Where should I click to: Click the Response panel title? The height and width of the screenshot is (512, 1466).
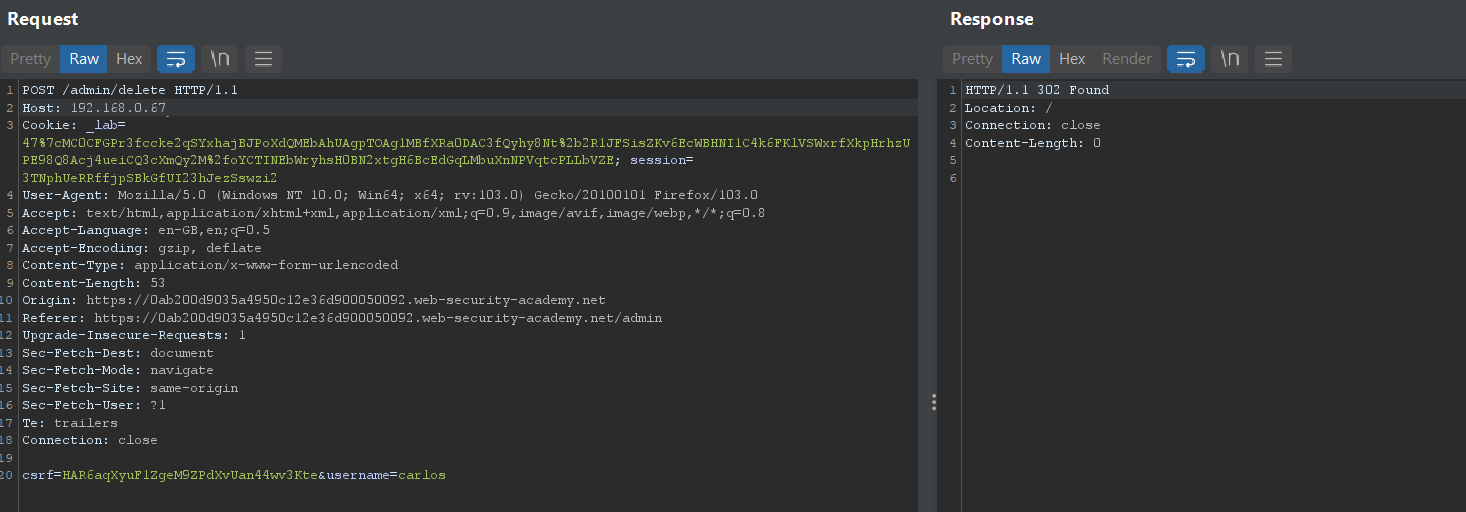[x=992, y=19]
